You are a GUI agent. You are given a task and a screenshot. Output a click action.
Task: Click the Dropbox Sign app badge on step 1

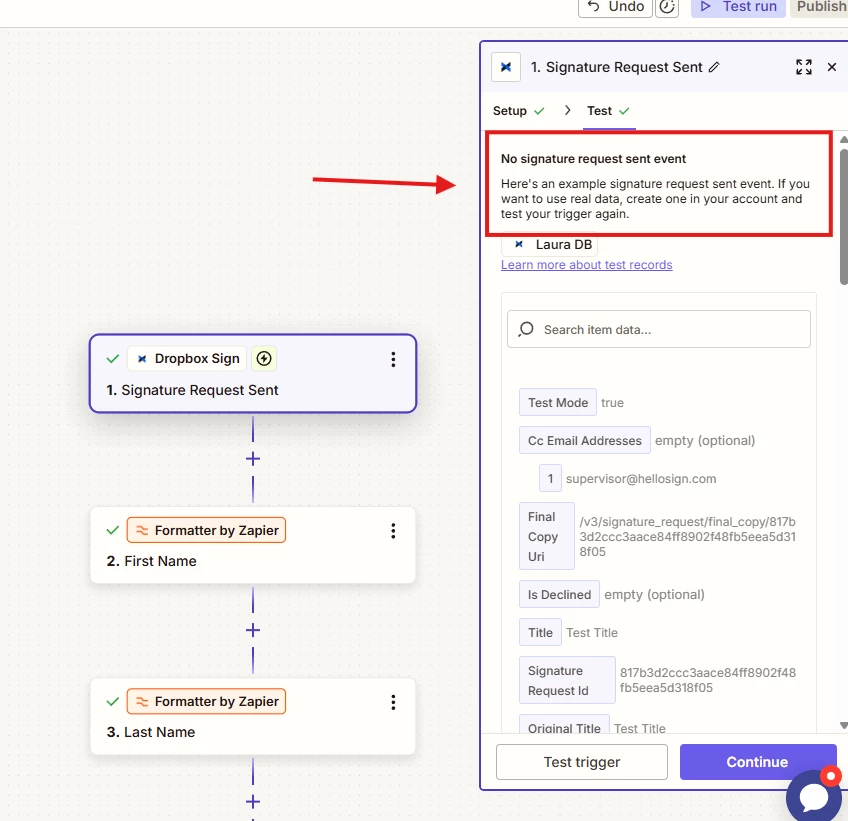(187, 359)
